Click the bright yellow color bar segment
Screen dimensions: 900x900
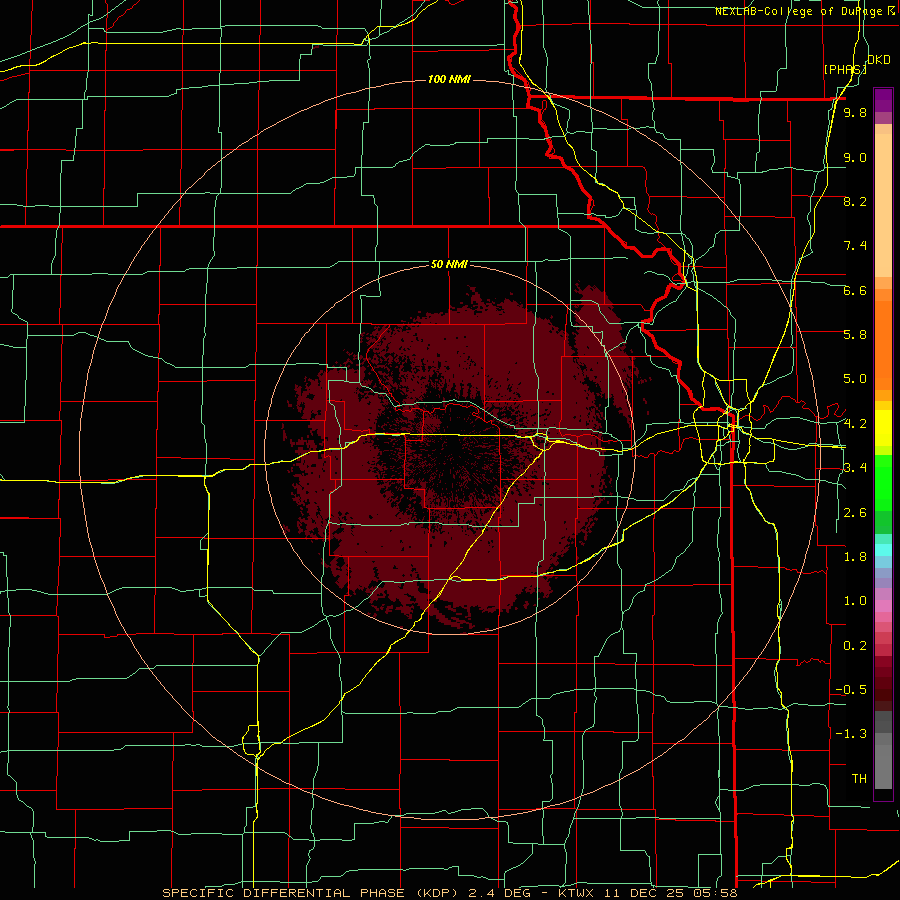coord(883,428)
